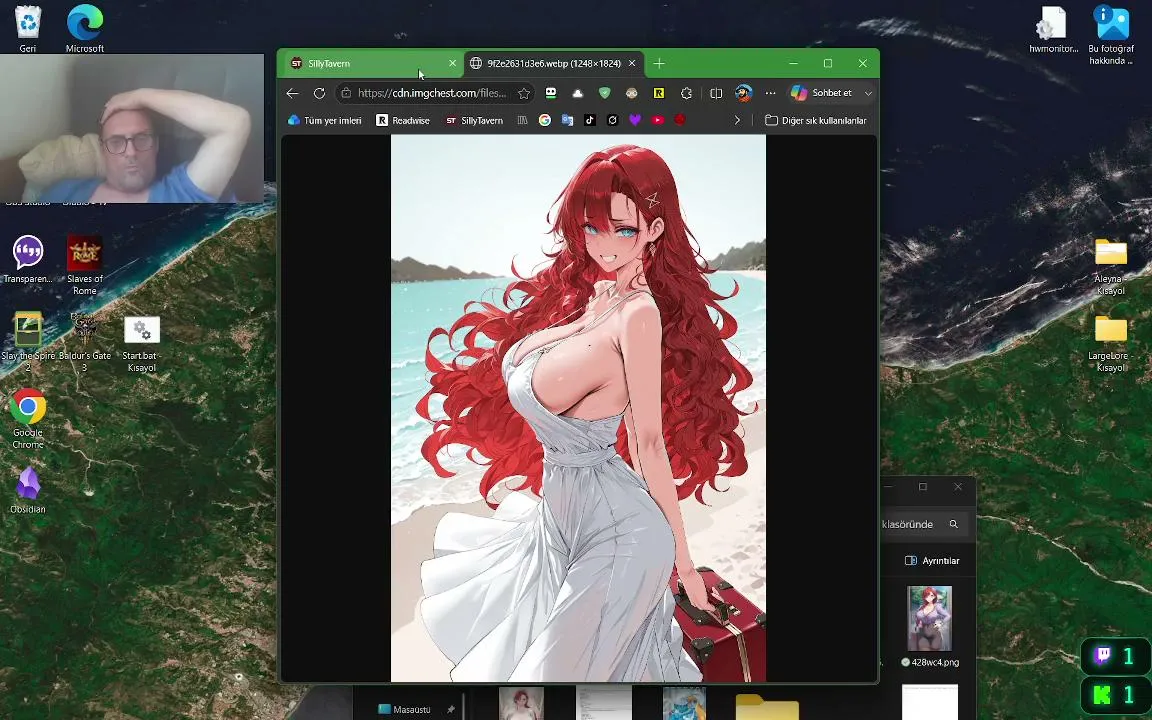Open Copilot Sohbet et chat
Viewport: 1152px width, 720px height.
coord(822,93)
